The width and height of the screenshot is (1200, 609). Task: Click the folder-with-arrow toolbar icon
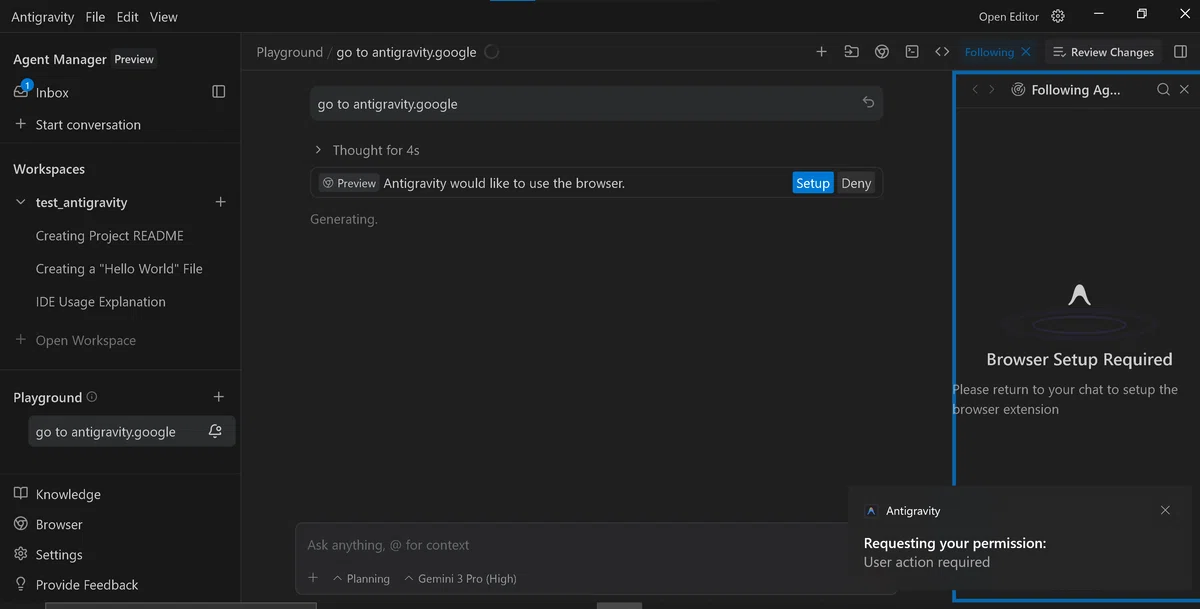pos(852,52)
